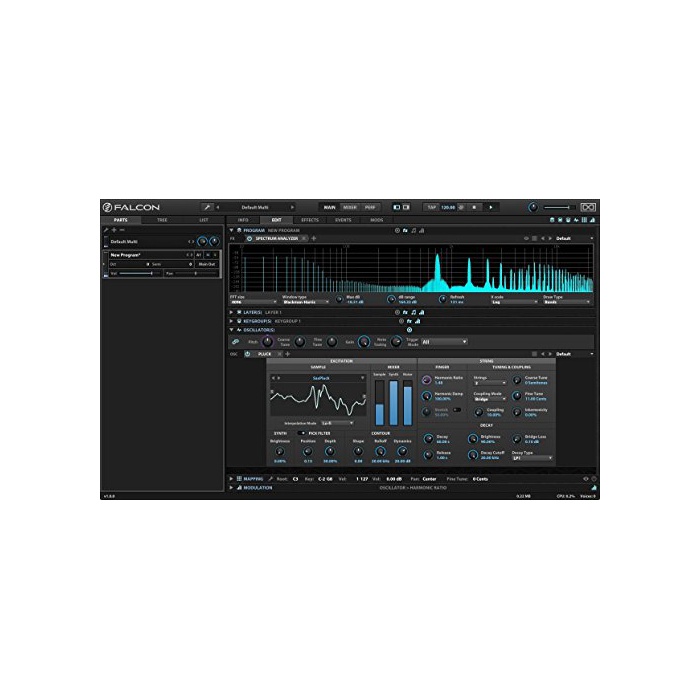This screenshot has width=700, height=700.
Task: Switch to the Effects tab
Action: 309,219
